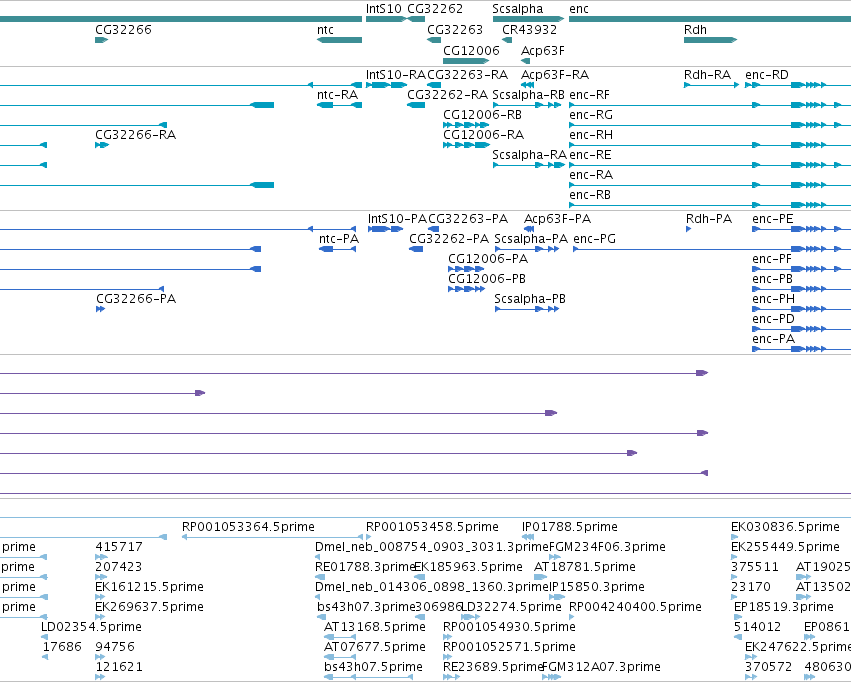Select the CR43932 gene label
The image size is (851, 682).
[529, 30]
